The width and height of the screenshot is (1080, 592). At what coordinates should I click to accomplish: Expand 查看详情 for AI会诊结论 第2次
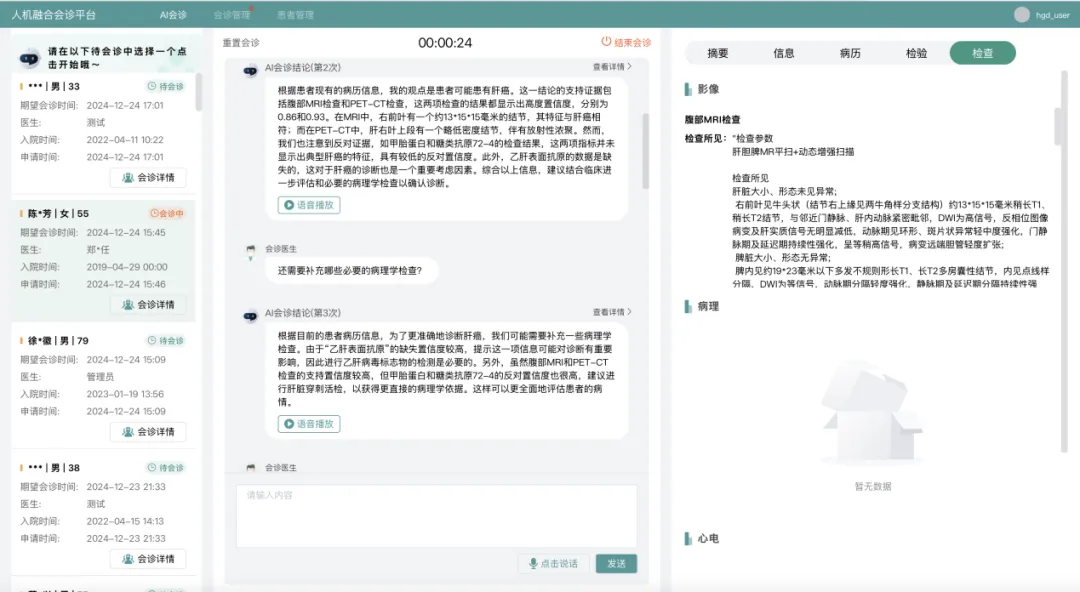[612, 67]
